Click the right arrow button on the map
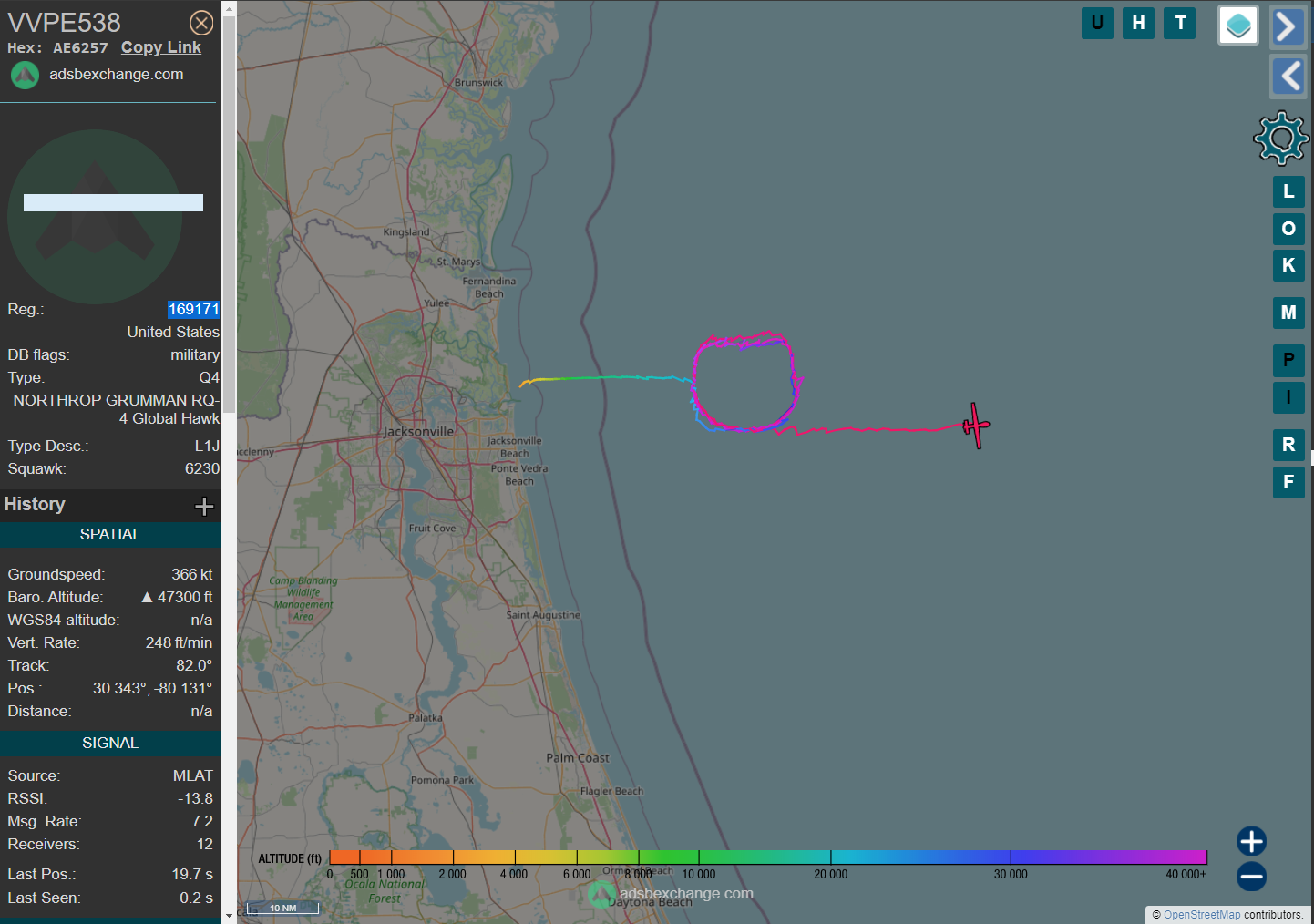Viewport: 1314px width, 924px height. pos(1288,26)
